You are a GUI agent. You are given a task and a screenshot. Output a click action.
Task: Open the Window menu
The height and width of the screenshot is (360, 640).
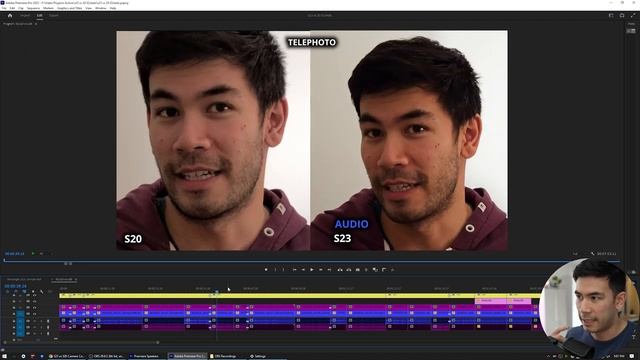[x=100, y=8]
